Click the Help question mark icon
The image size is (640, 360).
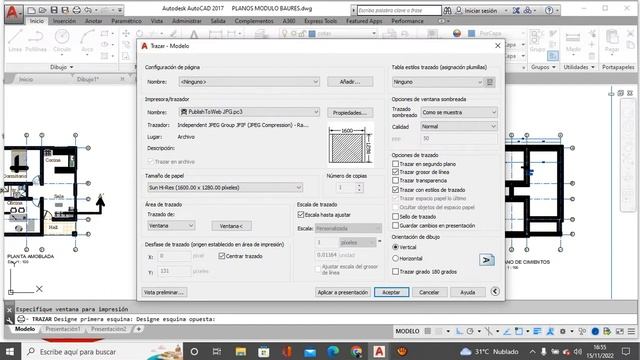point(549,10)
